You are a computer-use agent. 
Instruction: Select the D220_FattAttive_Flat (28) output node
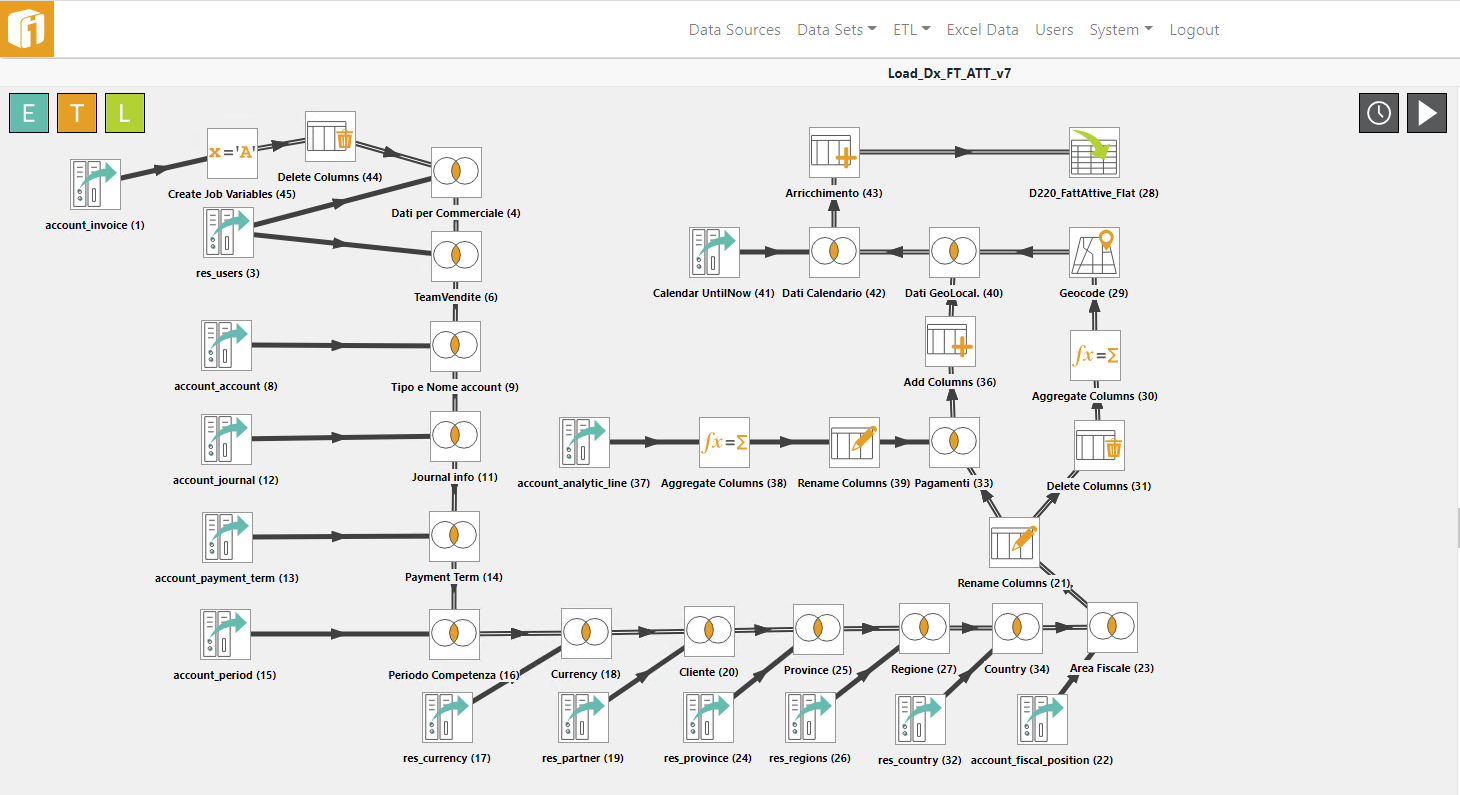(1093, 151)
